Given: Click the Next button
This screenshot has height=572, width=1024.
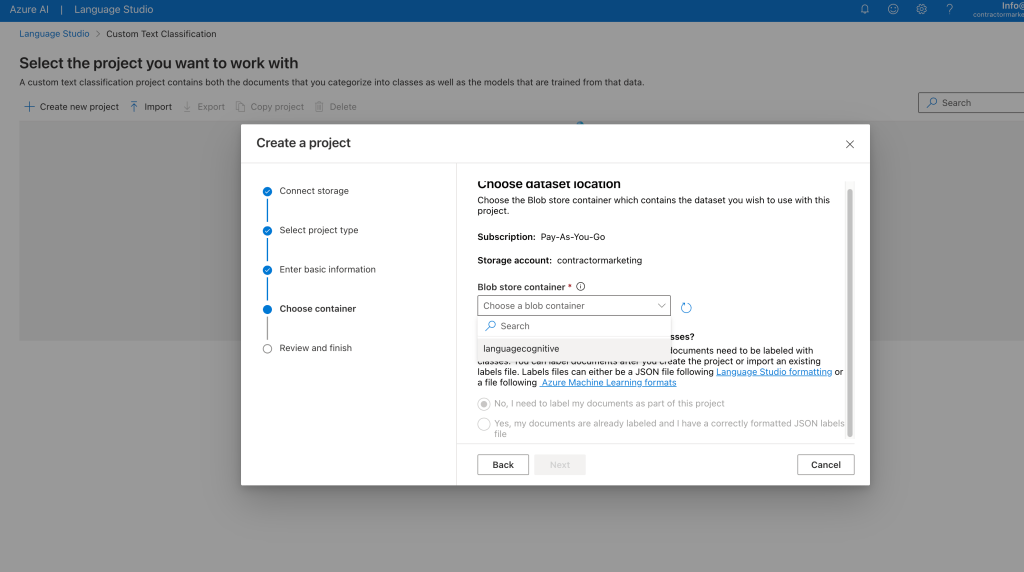Looking at the screenshot, I should coord(560,465).
